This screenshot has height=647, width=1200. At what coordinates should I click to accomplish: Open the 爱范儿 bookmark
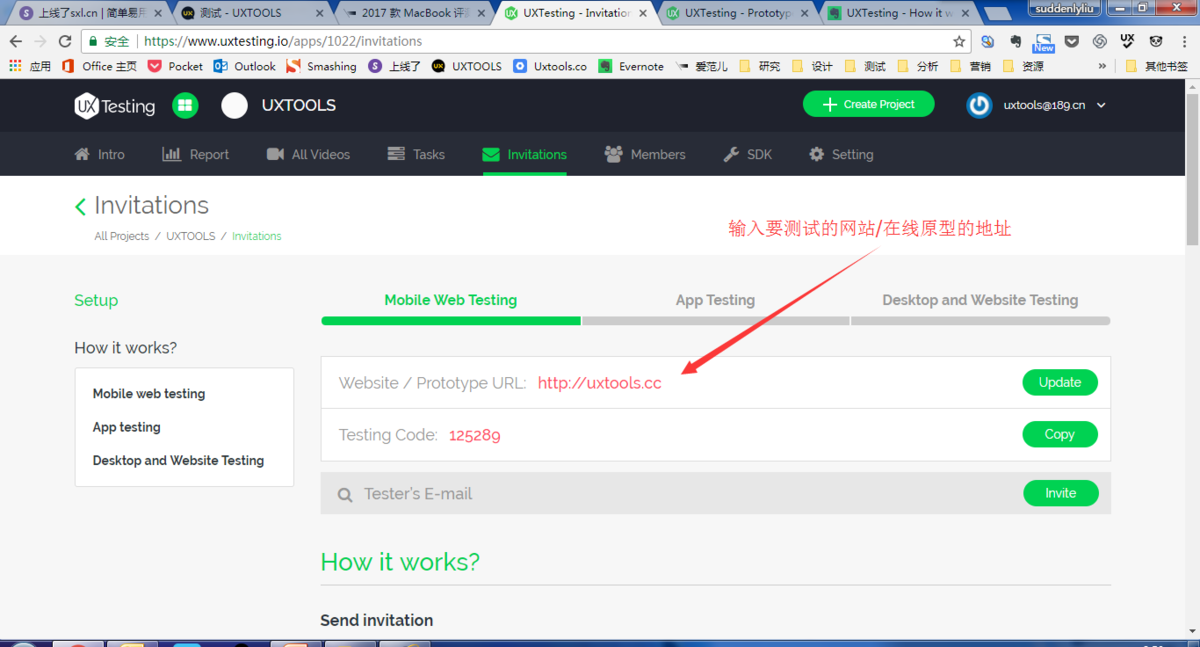point(701,66)
